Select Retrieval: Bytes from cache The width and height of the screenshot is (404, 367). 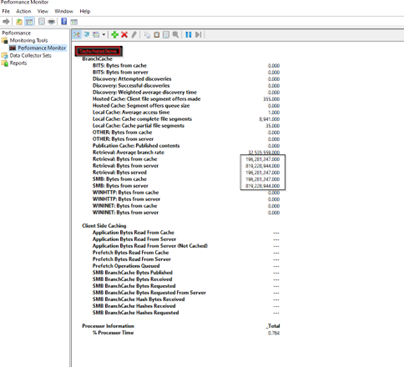point(125,159)
